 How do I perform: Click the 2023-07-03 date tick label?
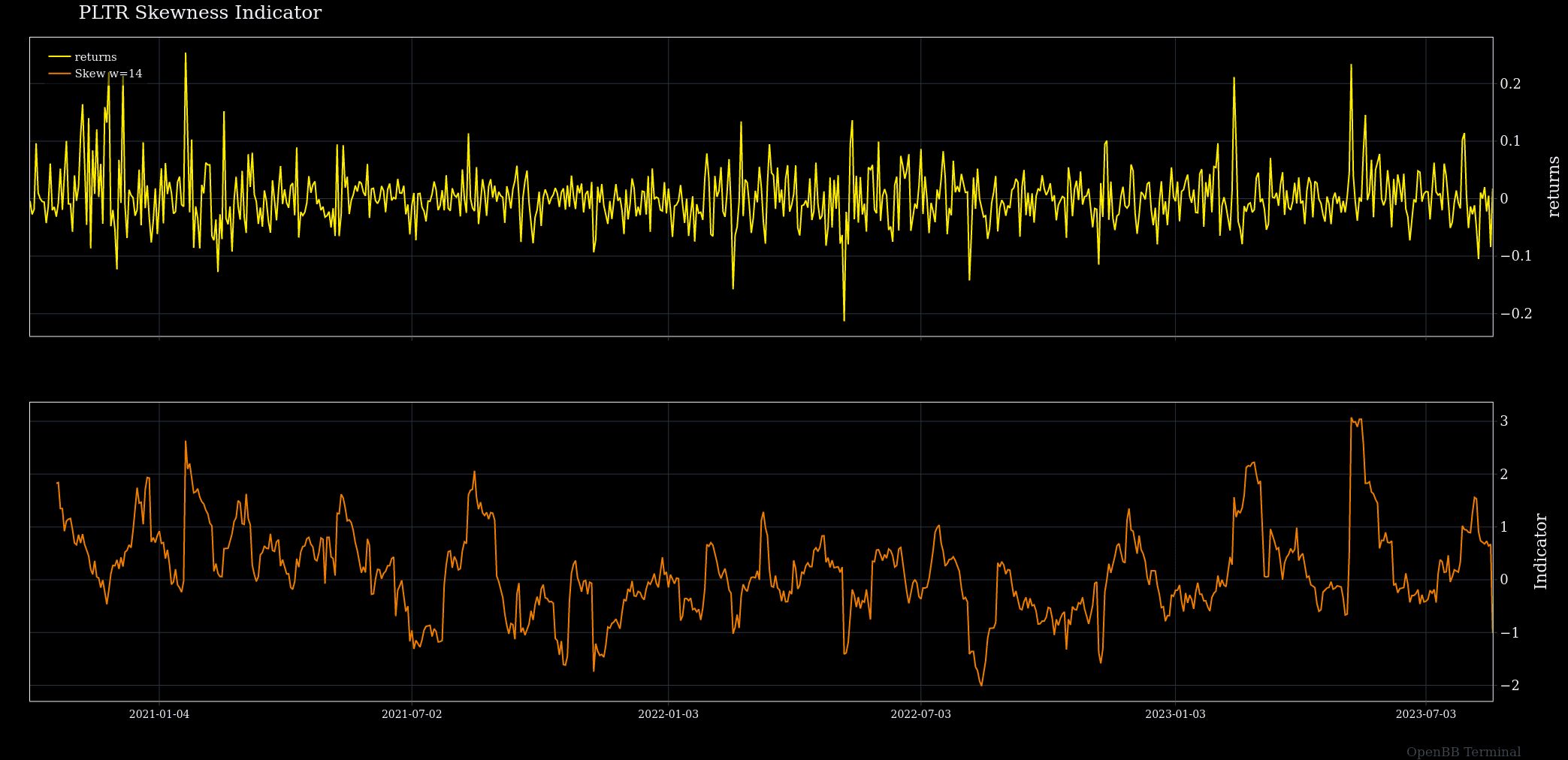click(x=1426, y=714)
